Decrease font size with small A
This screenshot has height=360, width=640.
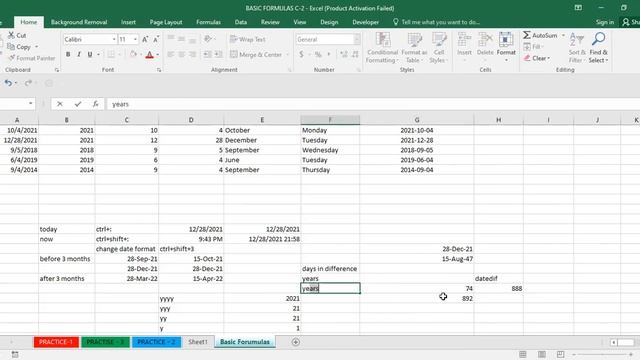[x=156, y=40]
